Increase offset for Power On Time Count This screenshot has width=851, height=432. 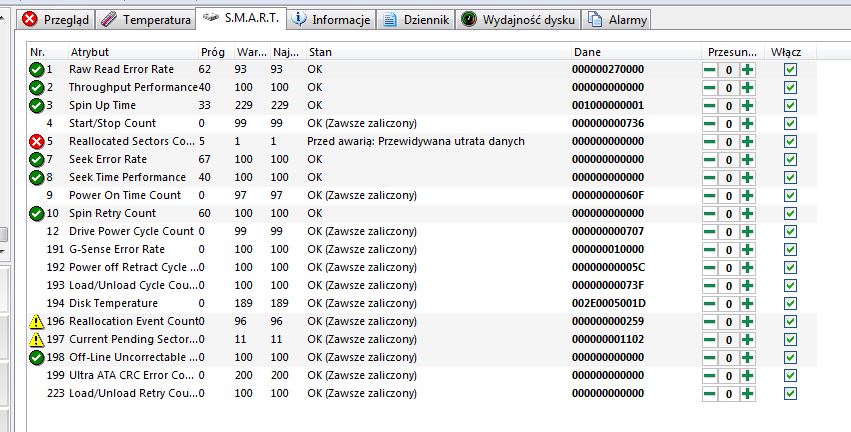pos(747,195)
